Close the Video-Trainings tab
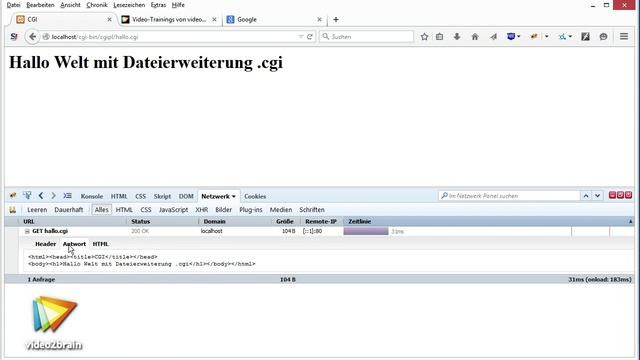640x360 pixels. click(214, 20)
